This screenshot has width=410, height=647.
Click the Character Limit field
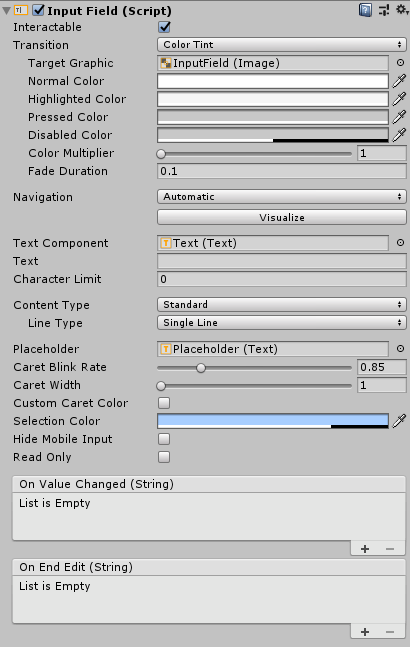pyautogui.click(x=282, y=279)
